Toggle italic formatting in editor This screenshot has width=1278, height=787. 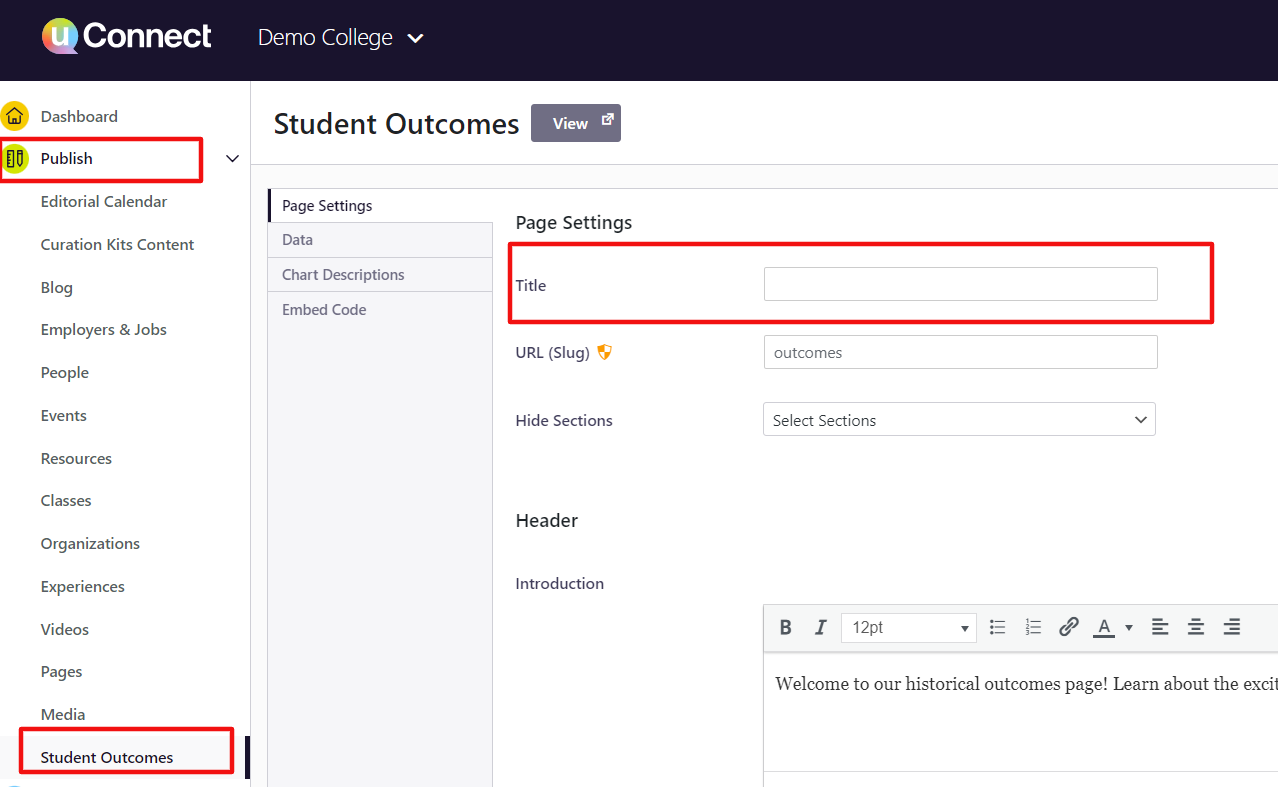click(820, 627)
